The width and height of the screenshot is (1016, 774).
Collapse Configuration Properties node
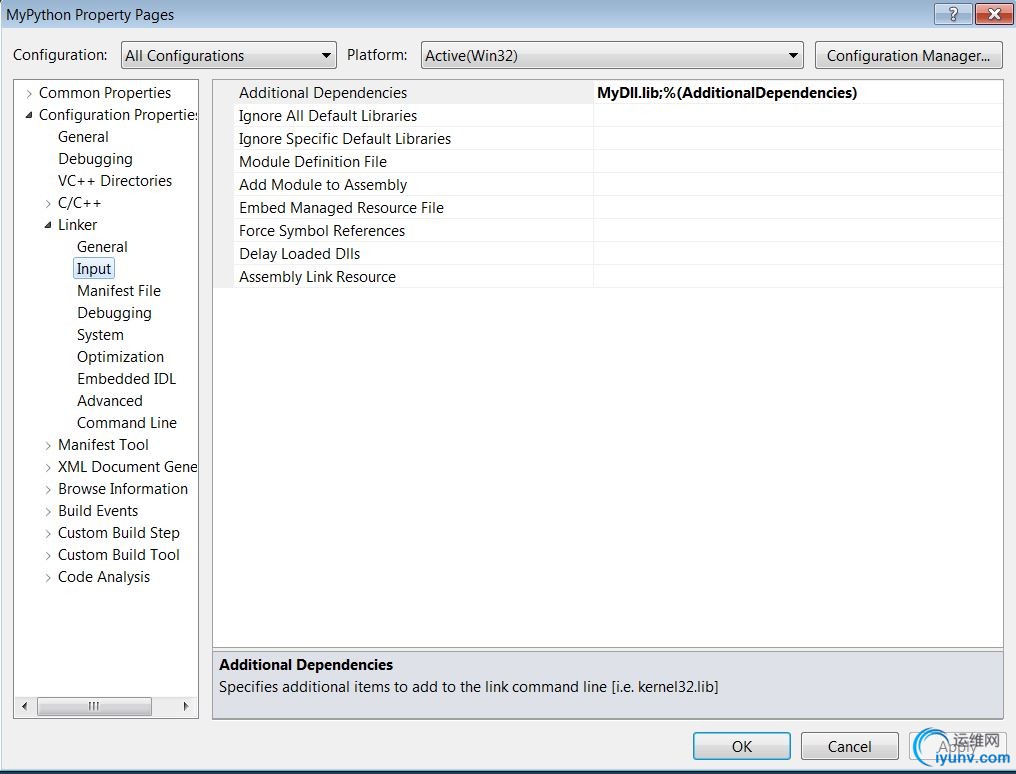coord(29,115)
